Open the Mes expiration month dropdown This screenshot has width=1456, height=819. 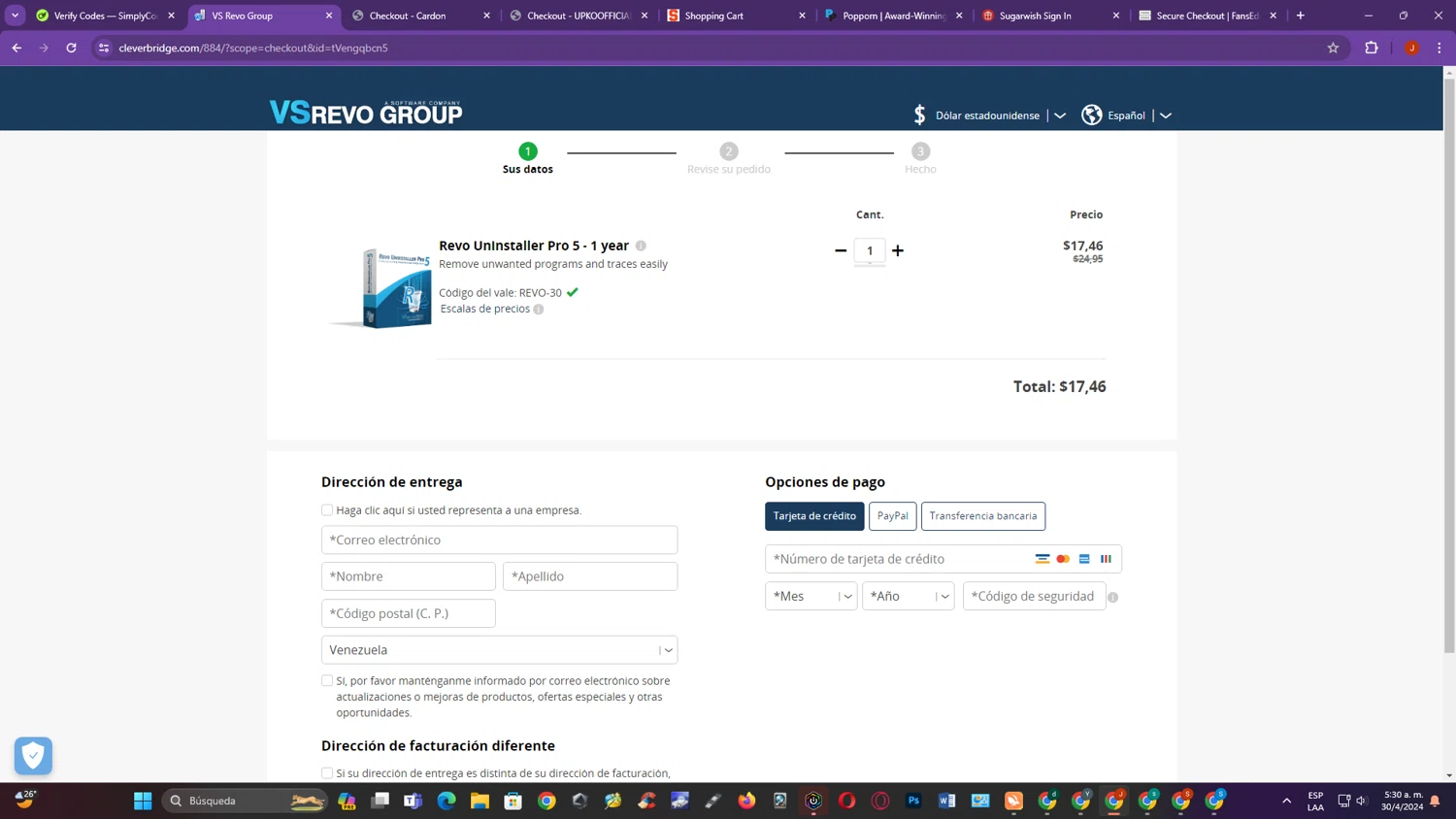click(811, 596)
